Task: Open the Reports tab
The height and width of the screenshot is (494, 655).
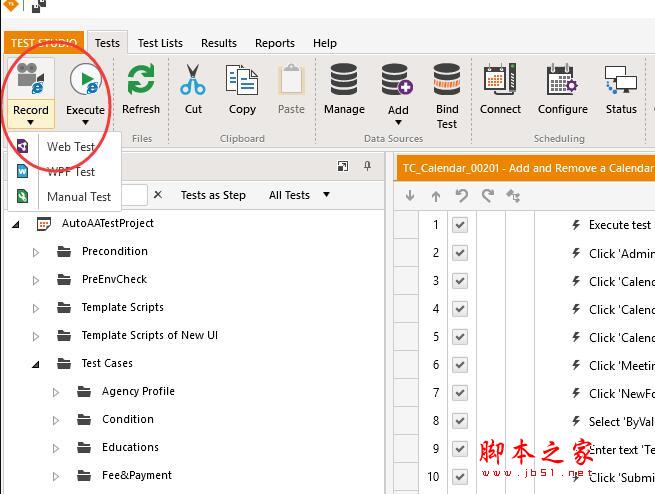Action: pyautogui.click(x=274, y=43)
